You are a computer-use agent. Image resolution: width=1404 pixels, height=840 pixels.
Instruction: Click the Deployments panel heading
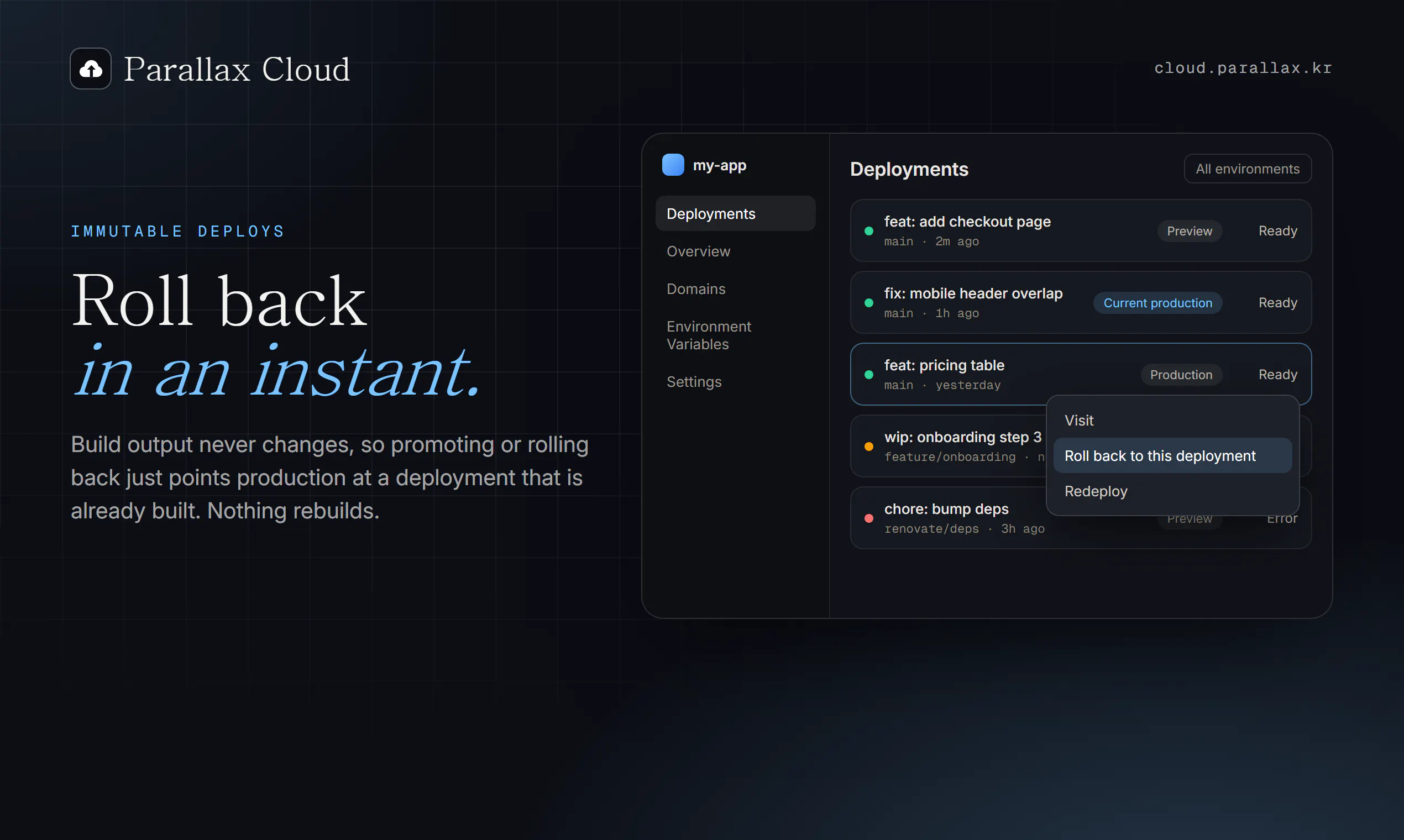[x=909, y=169]
